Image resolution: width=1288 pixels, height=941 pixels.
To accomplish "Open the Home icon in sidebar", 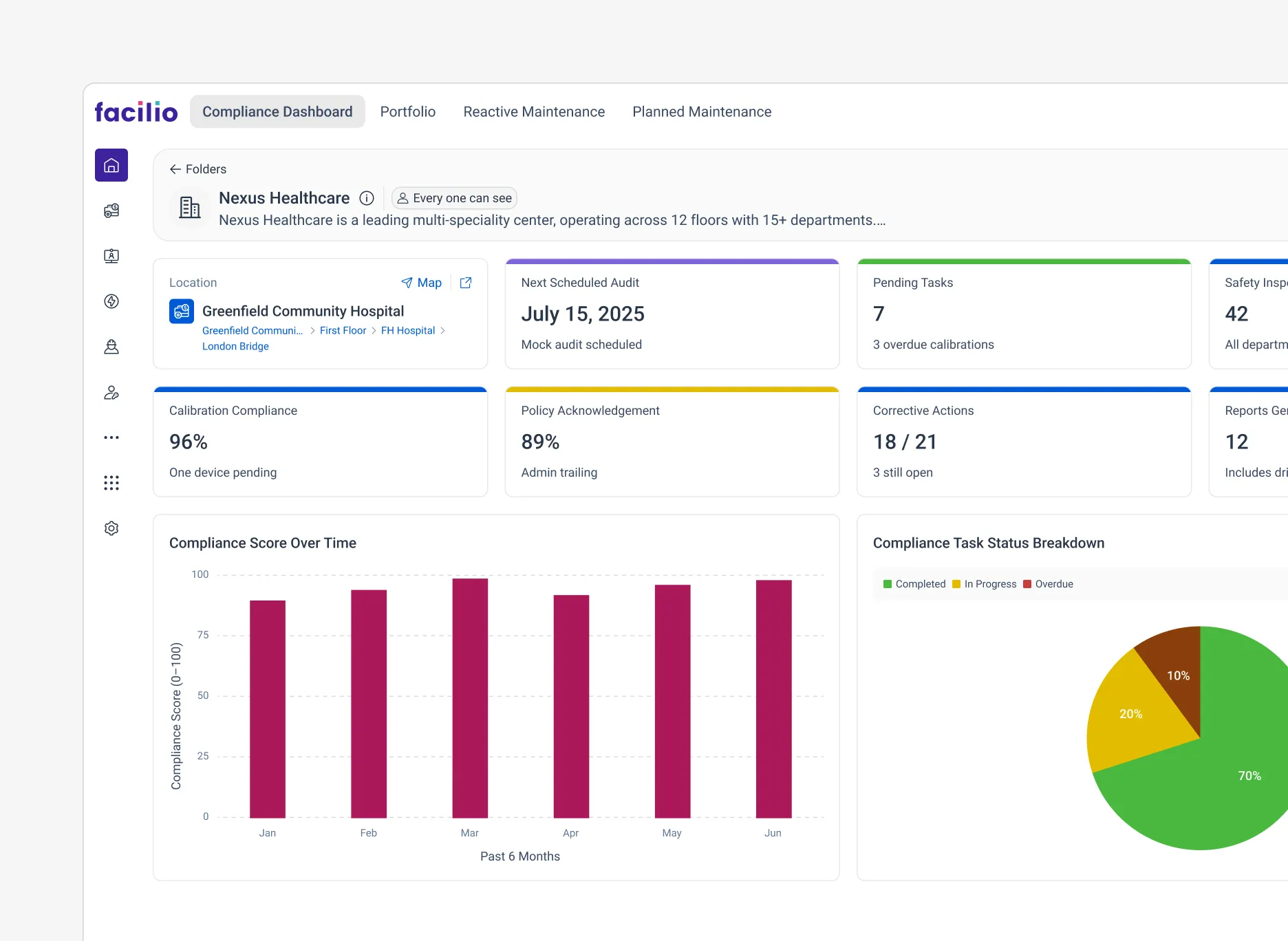I will coord(111,165).
